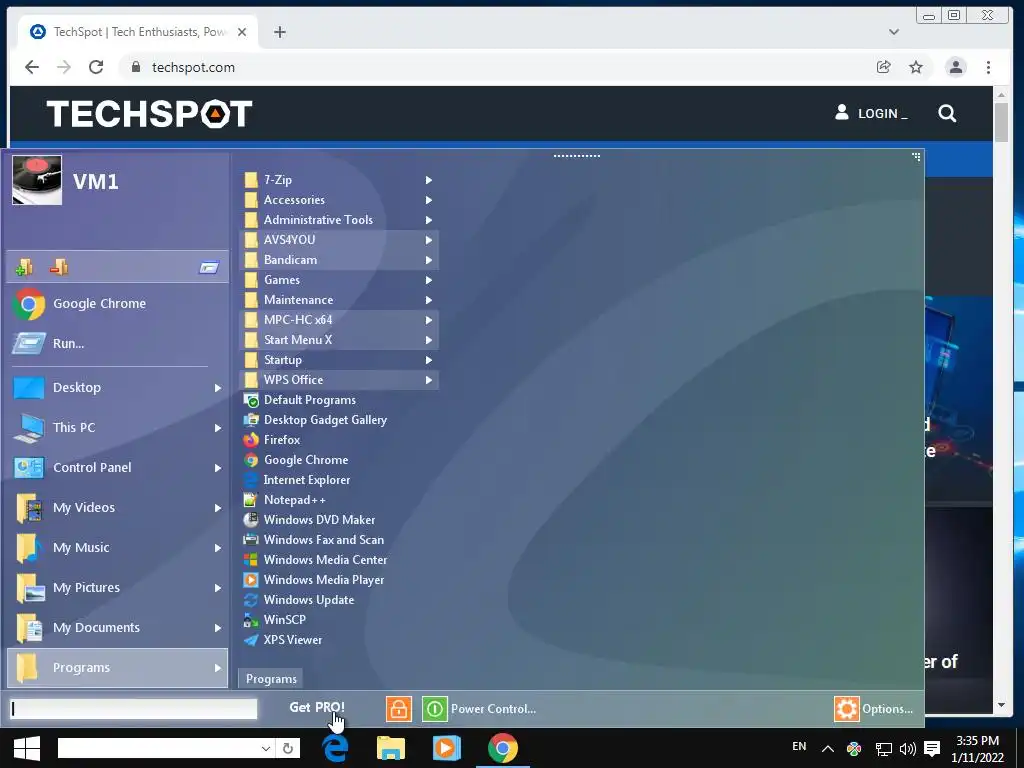Viewport: 1024px width, 768px height.
Task: Open Start Menu X folder
Action: coord(339,340)
